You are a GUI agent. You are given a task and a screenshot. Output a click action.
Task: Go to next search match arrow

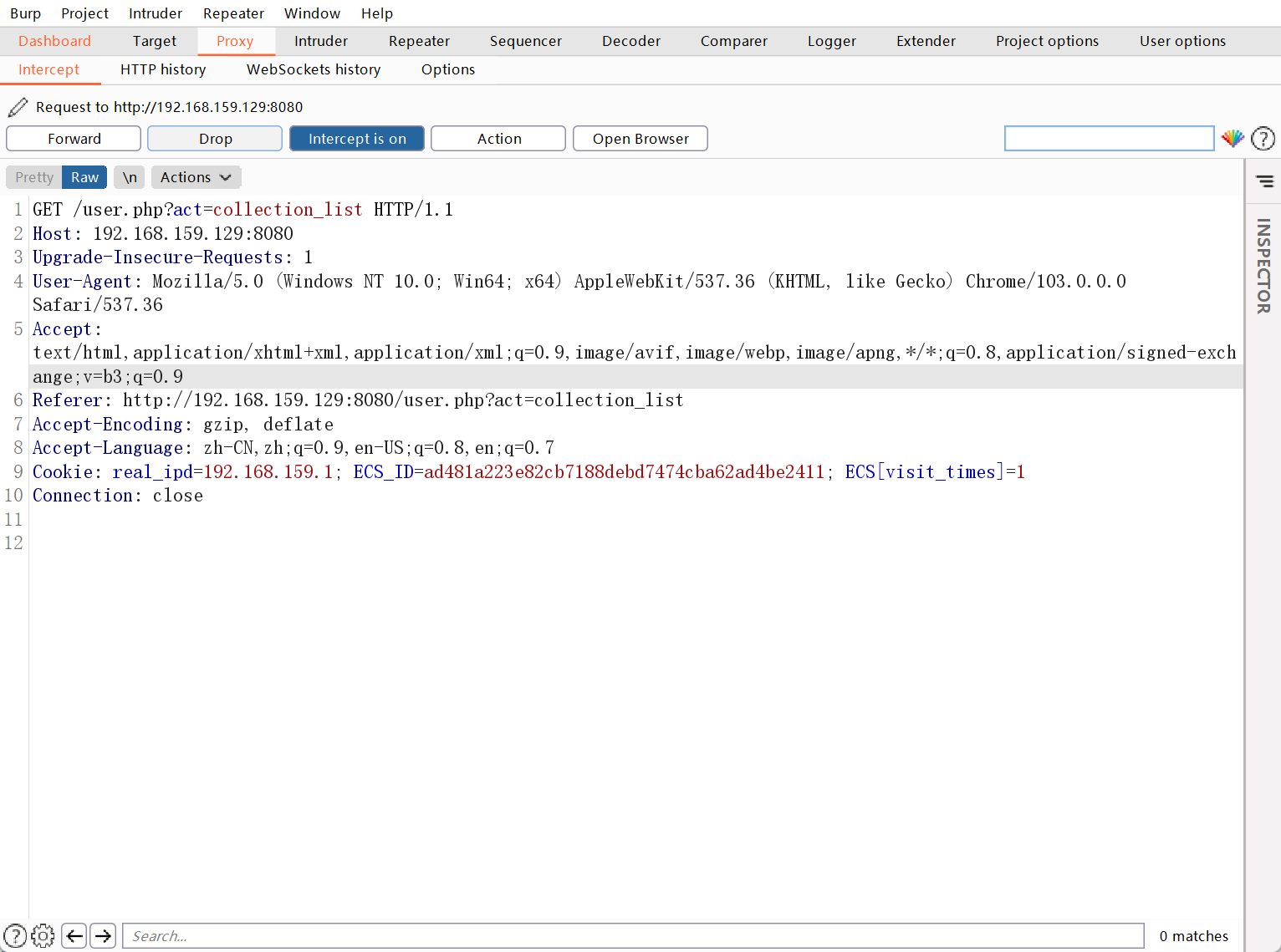pyautogui.click(x=103, y=936)
